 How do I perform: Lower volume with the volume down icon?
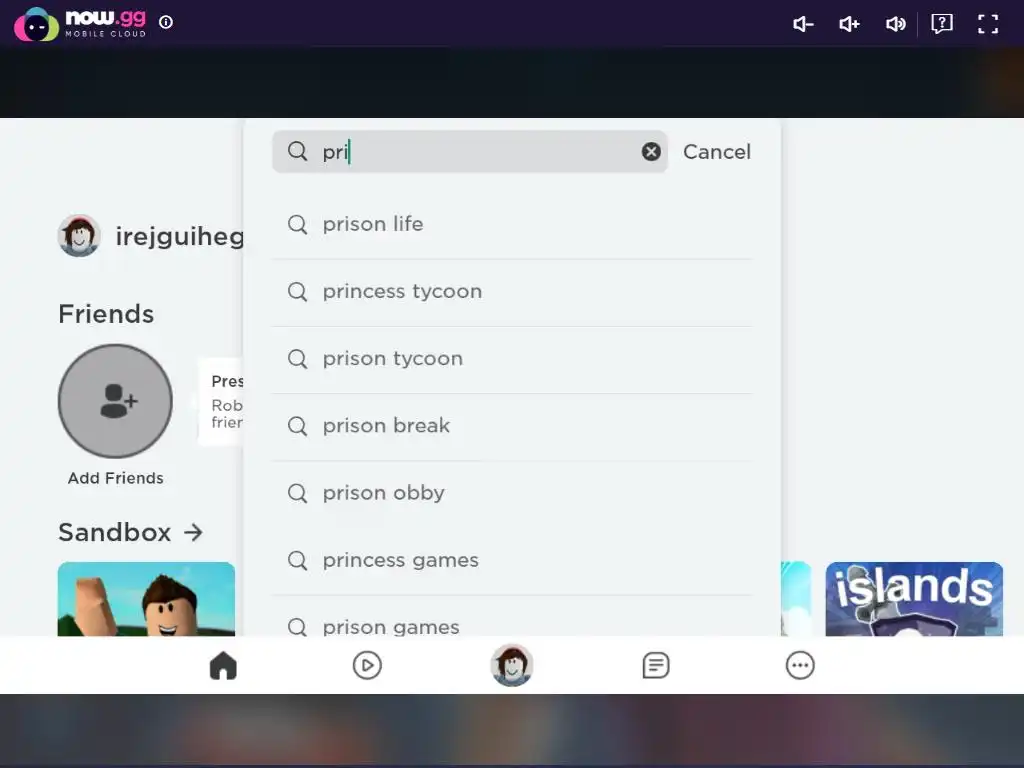pyautogui.click(x=803, y=24)
